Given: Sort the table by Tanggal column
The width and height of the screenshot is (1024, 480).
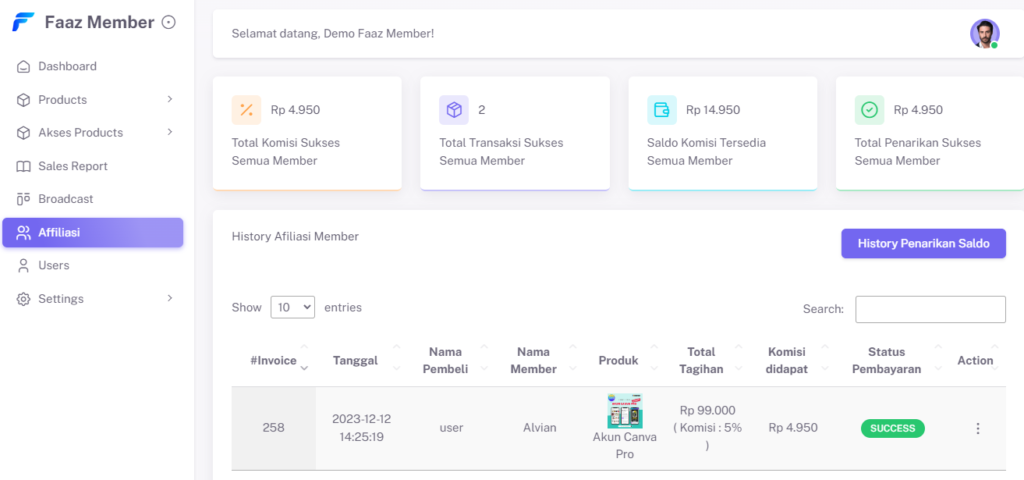Looking at the screenshot, I should pyautogui.click(x=355, y=361).
